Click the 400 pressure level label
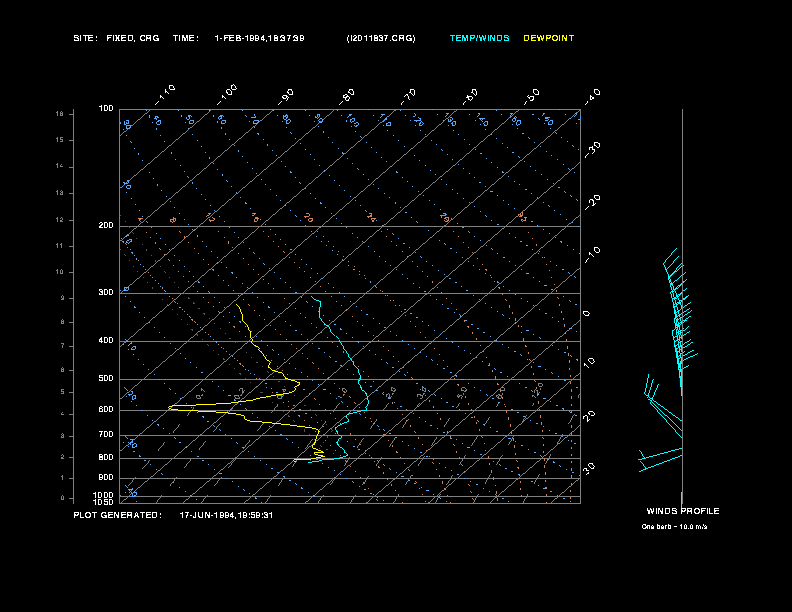792x612 pixels. point(106,340)
